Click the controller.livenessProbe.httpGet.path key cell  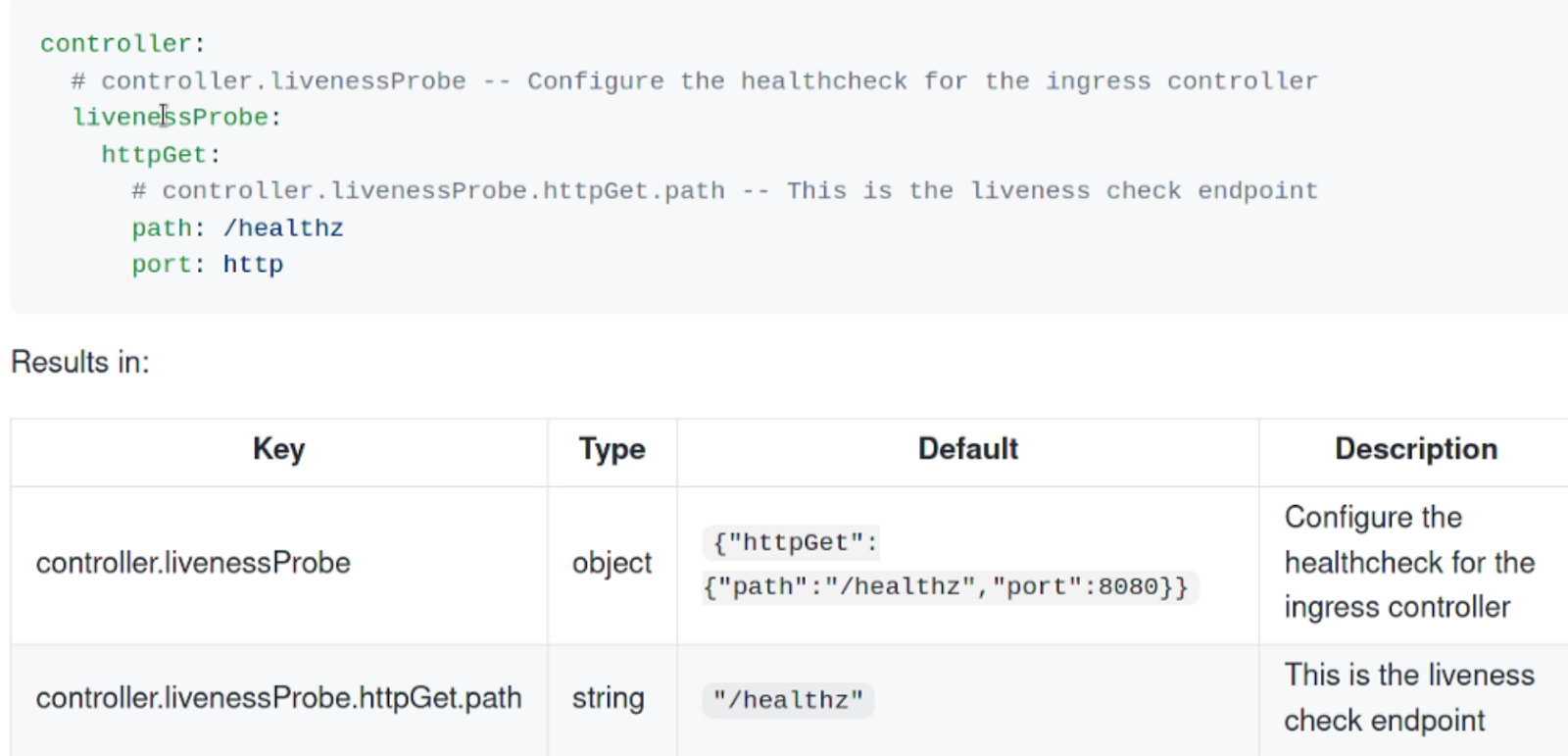pos(278,698)
